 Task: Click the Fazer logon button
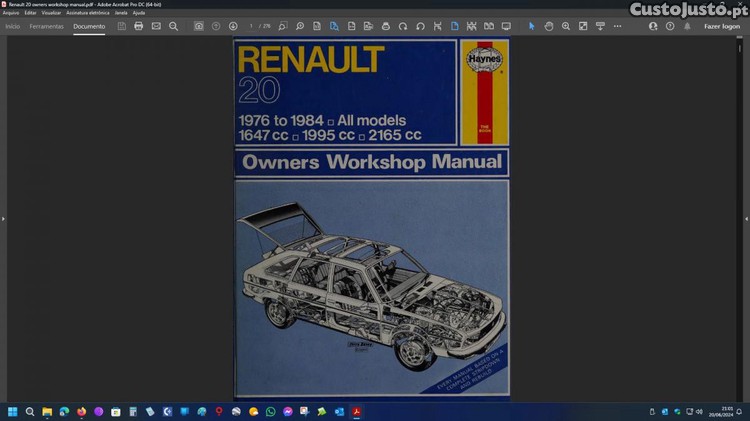[722, 26]
